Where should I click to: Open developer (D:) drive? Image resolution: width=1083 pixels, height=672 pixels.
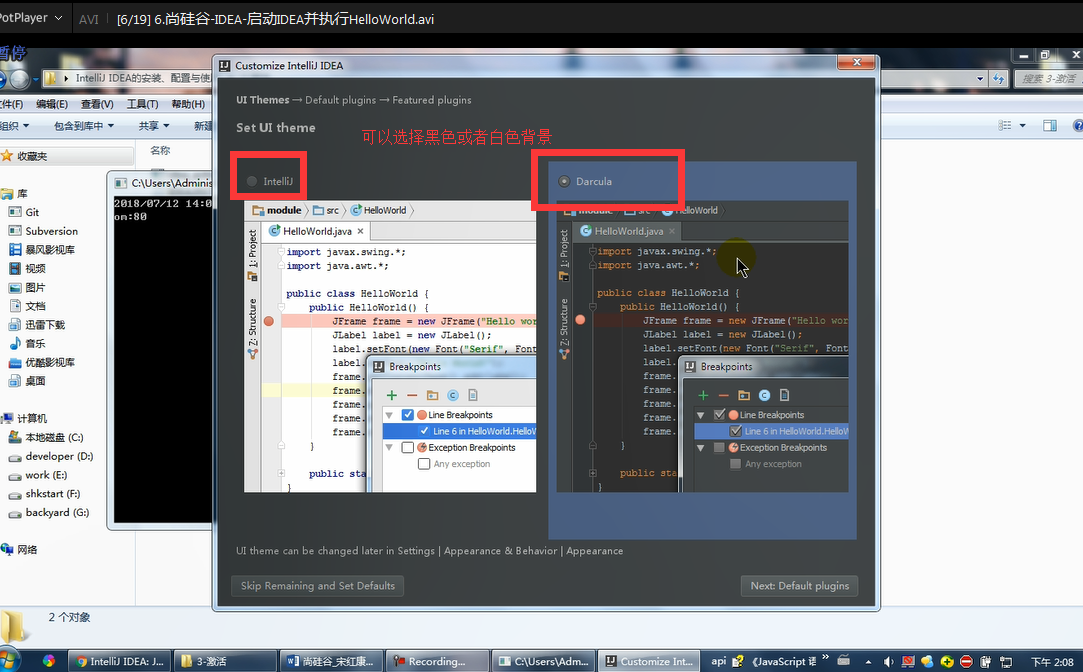click(x=59, y=456)
